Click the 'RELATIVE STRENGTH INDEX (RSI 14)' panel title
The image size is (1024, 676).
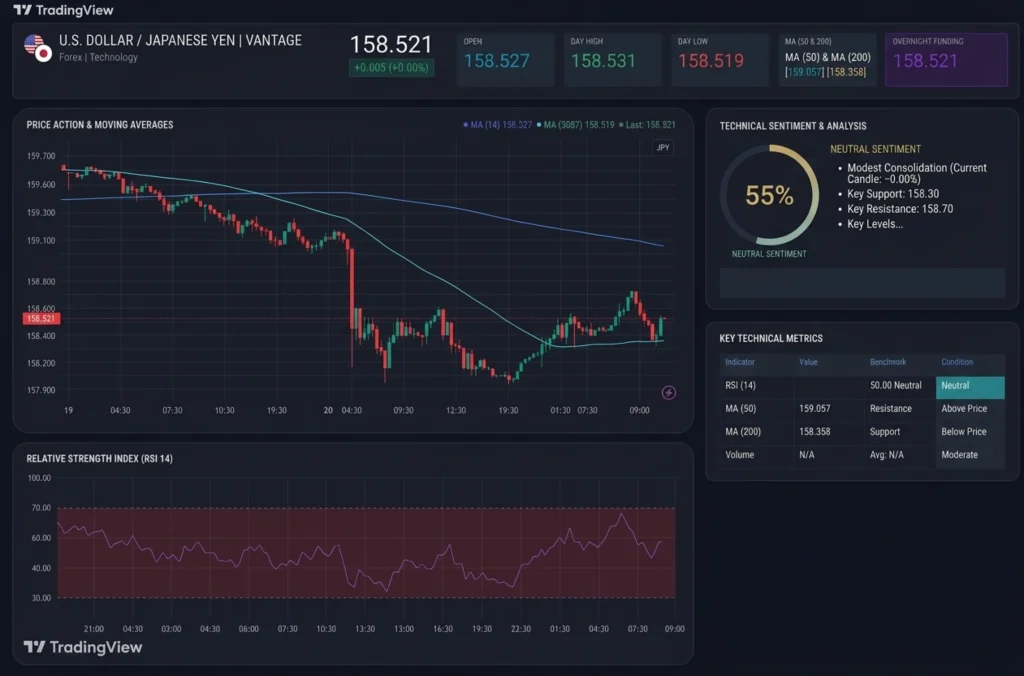[99, 459]
